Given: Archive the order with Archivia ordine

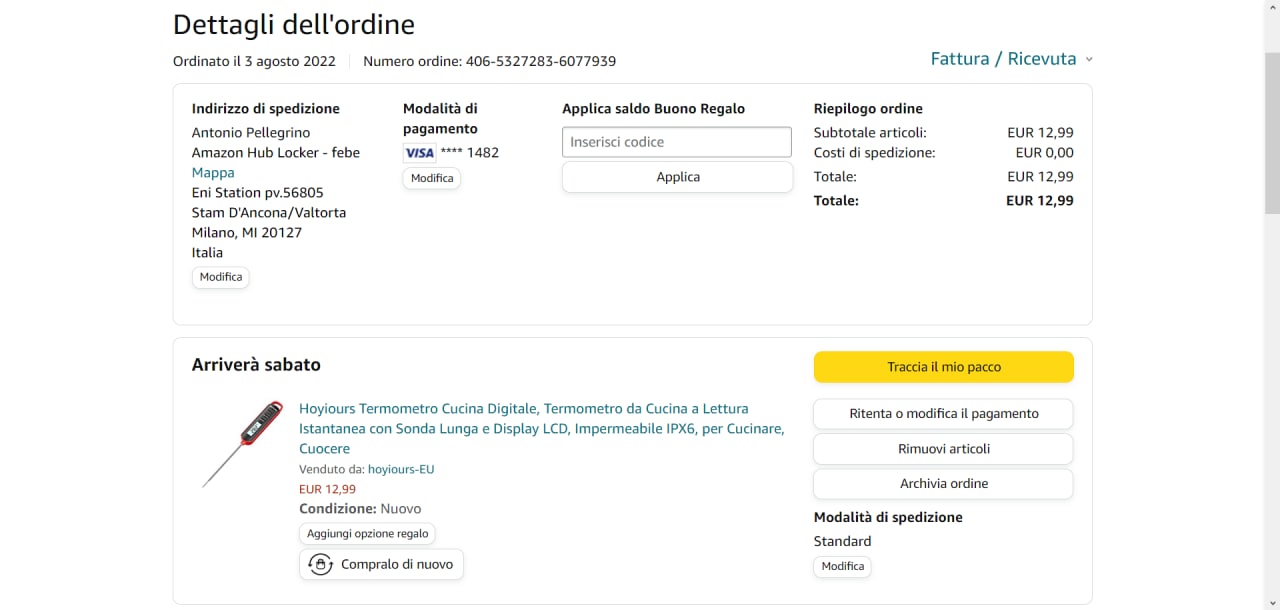Looking at the screenshot, I should coord(943,483).
